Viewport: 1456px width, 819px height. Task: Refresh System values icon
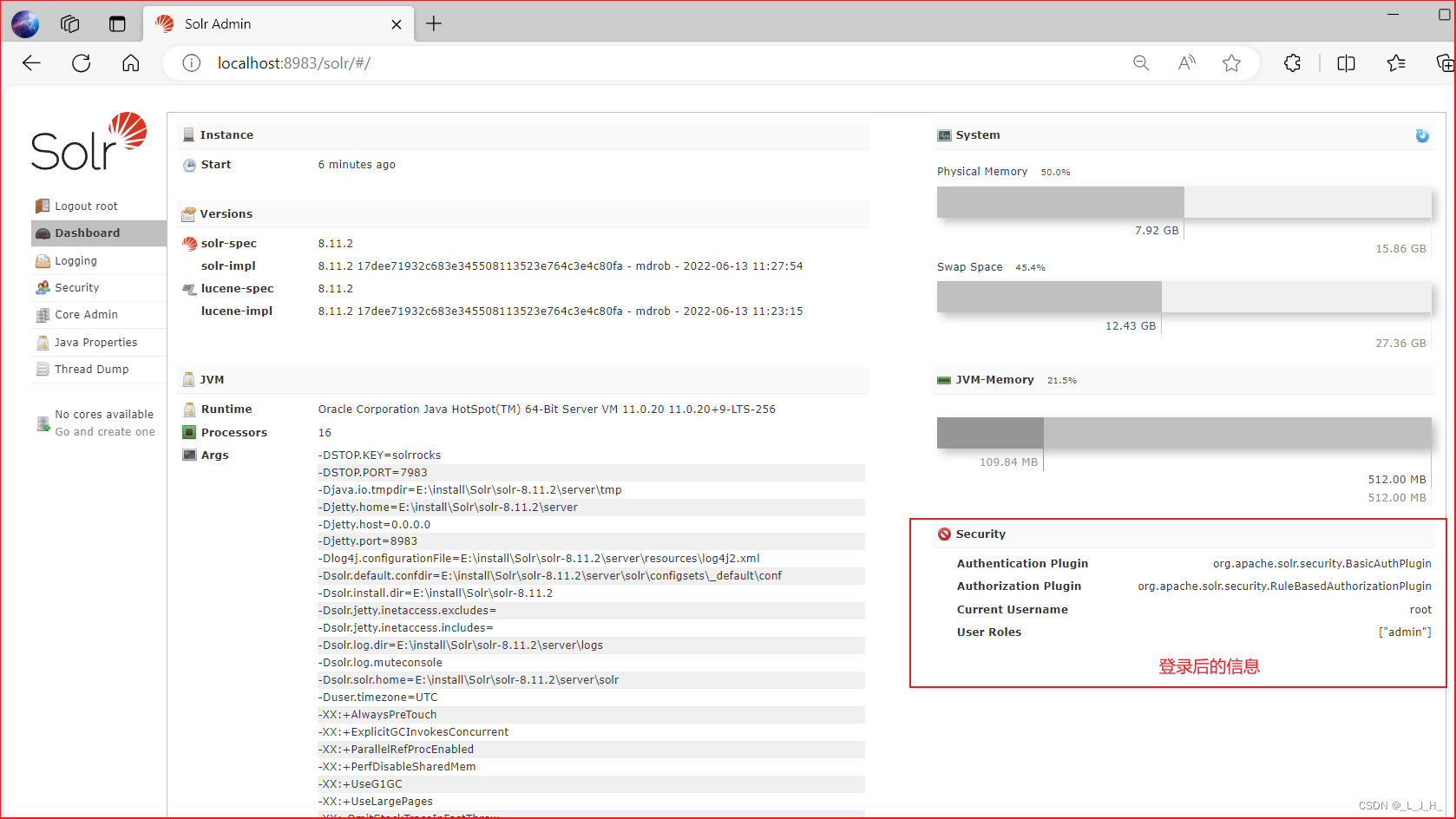(x=1422, y=135)
